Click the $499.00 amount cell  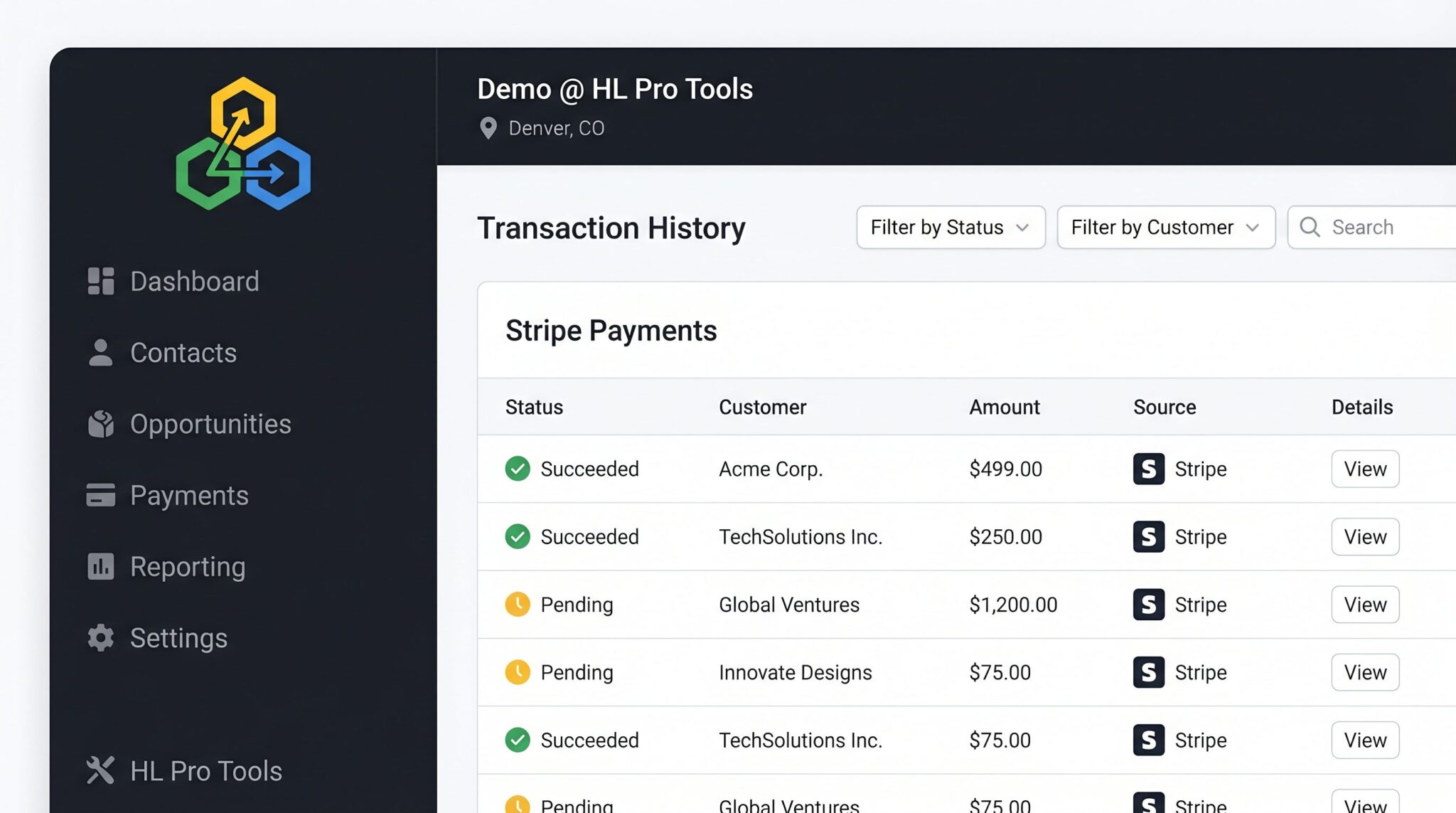(x=1005, y=469)
